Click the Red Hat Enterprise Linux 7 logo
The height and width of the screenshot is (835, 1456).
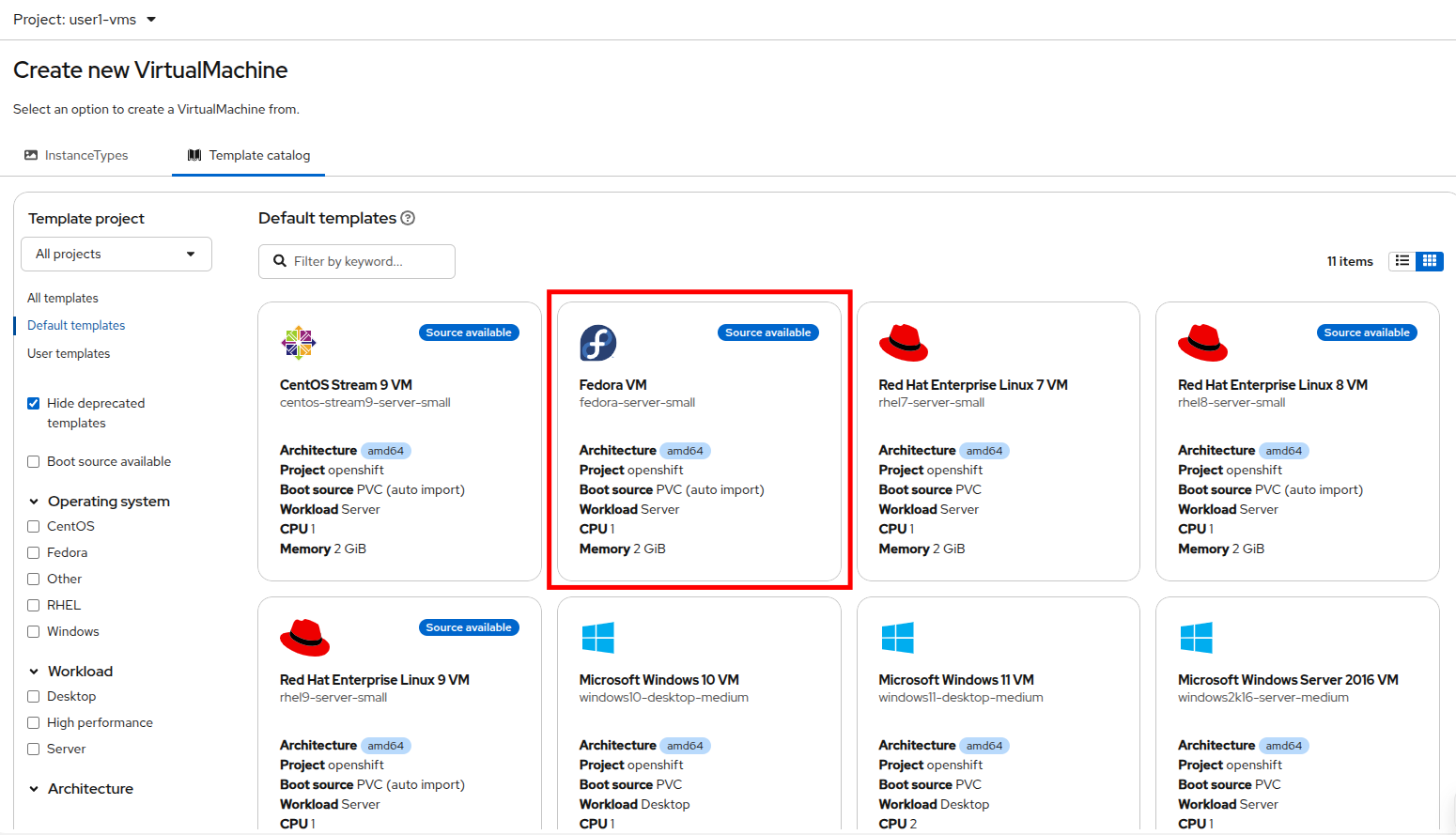[903, 343]
